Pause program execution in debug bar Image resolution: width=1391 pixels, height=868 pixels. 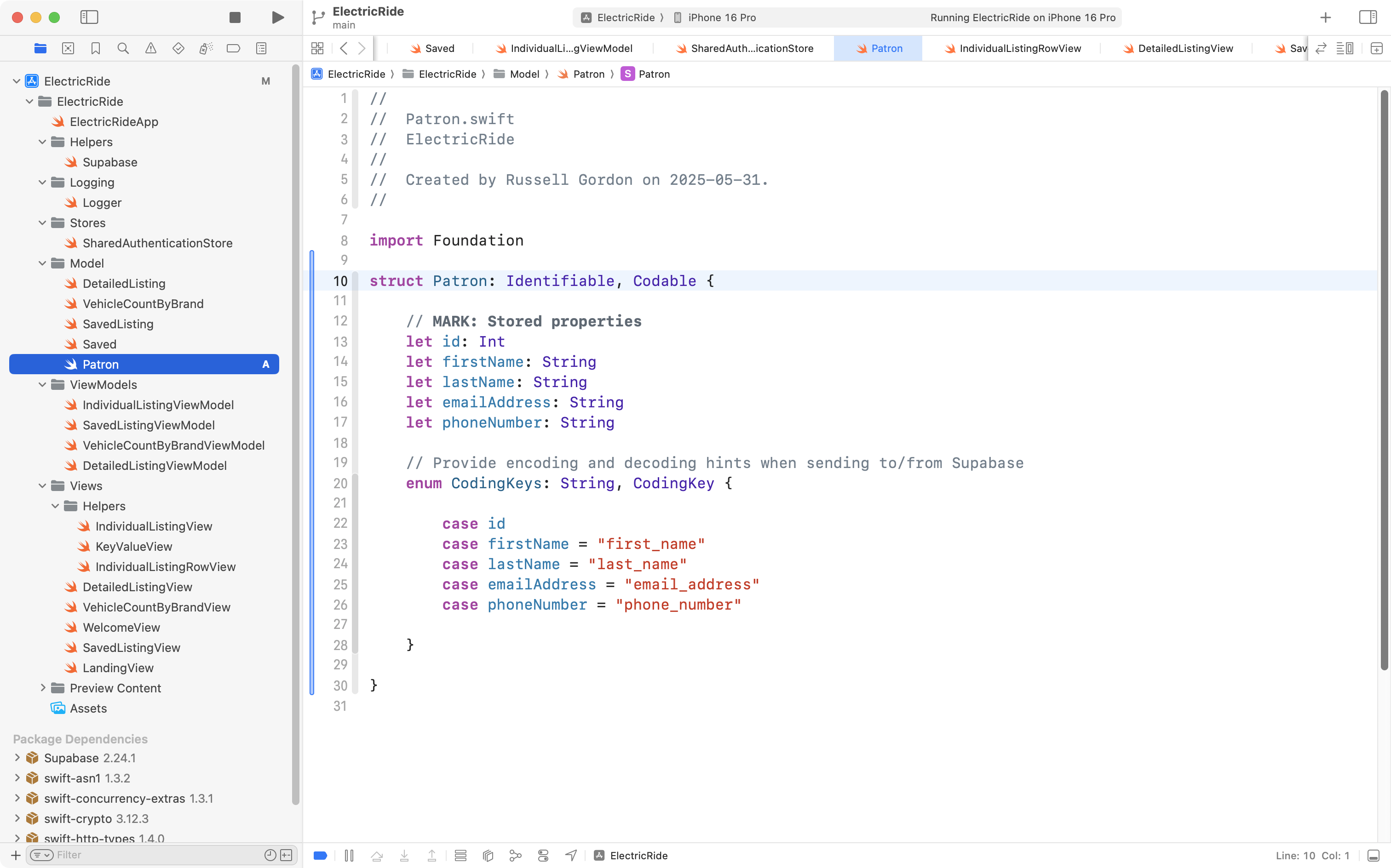click(x=349, y=856)
